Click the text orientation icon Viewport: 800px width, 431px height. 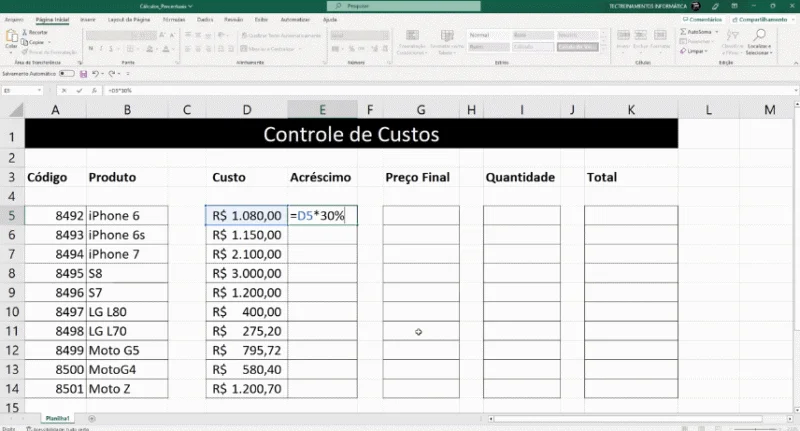[x=221, y=35]
